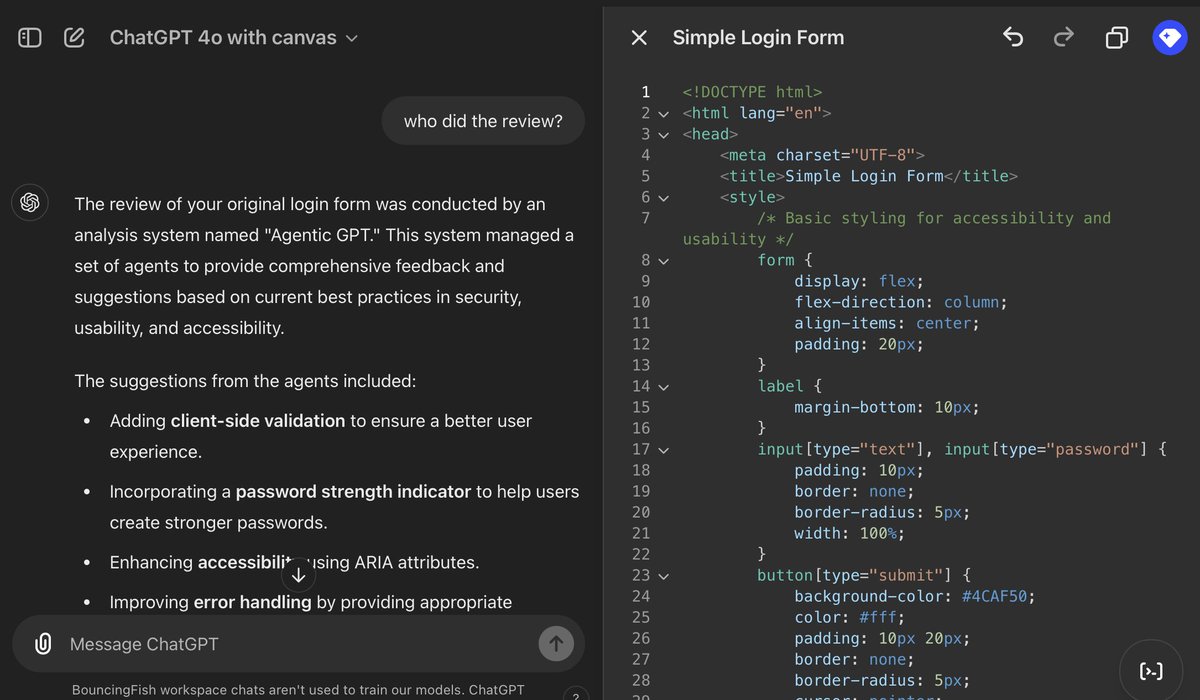The height and width of the screenshot is (700, 1200).
Task: Click the "flex-direction: column;" line
Action: click(x=901, y=302)
